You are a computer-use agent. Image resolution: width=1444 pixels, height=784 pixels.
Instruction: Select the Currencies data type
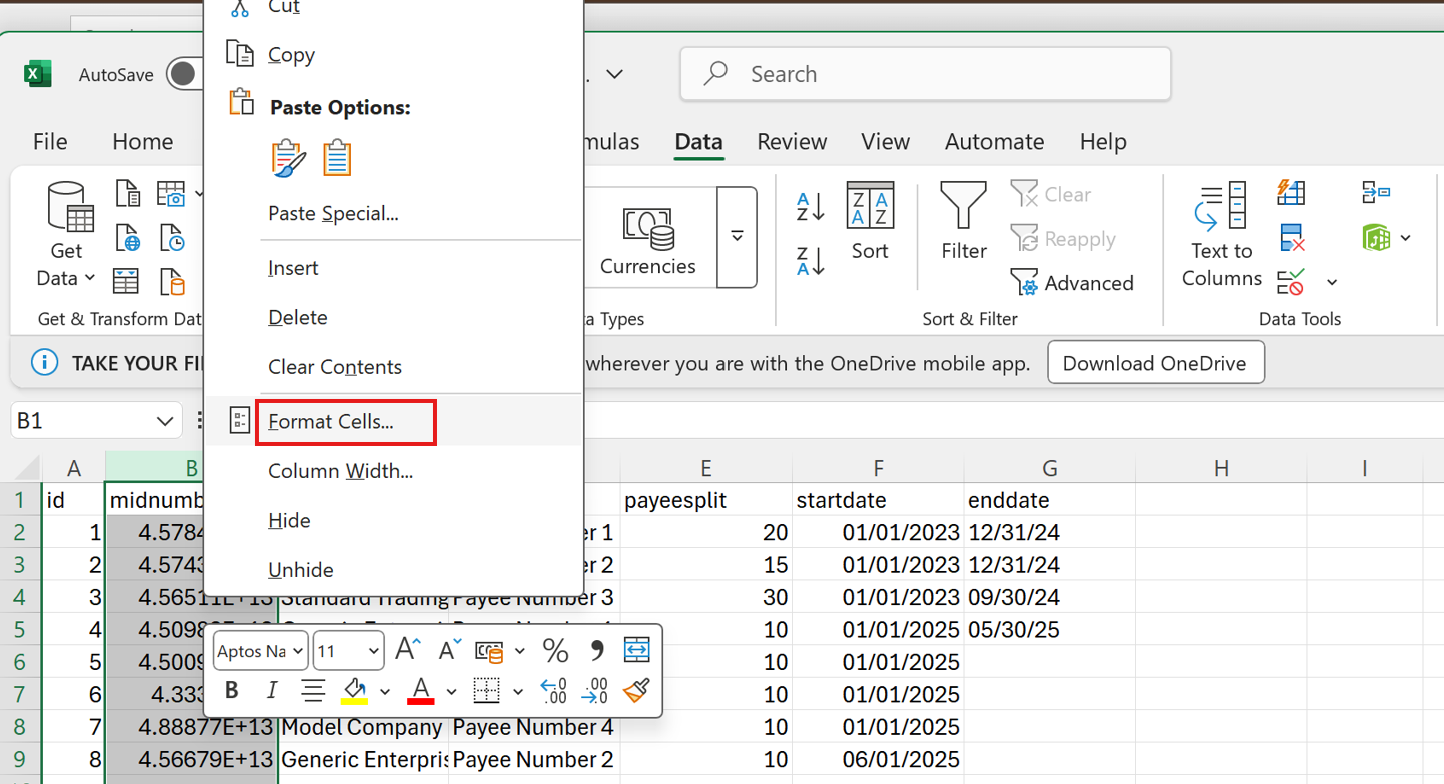coord(647,238)
